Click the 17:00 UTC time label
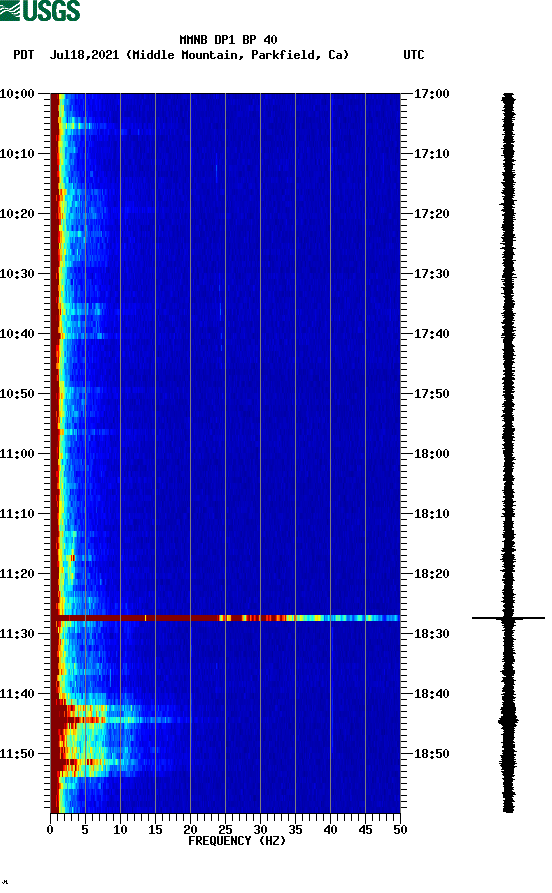This screenshot has height=893, width=552. [x=431, y=93]
